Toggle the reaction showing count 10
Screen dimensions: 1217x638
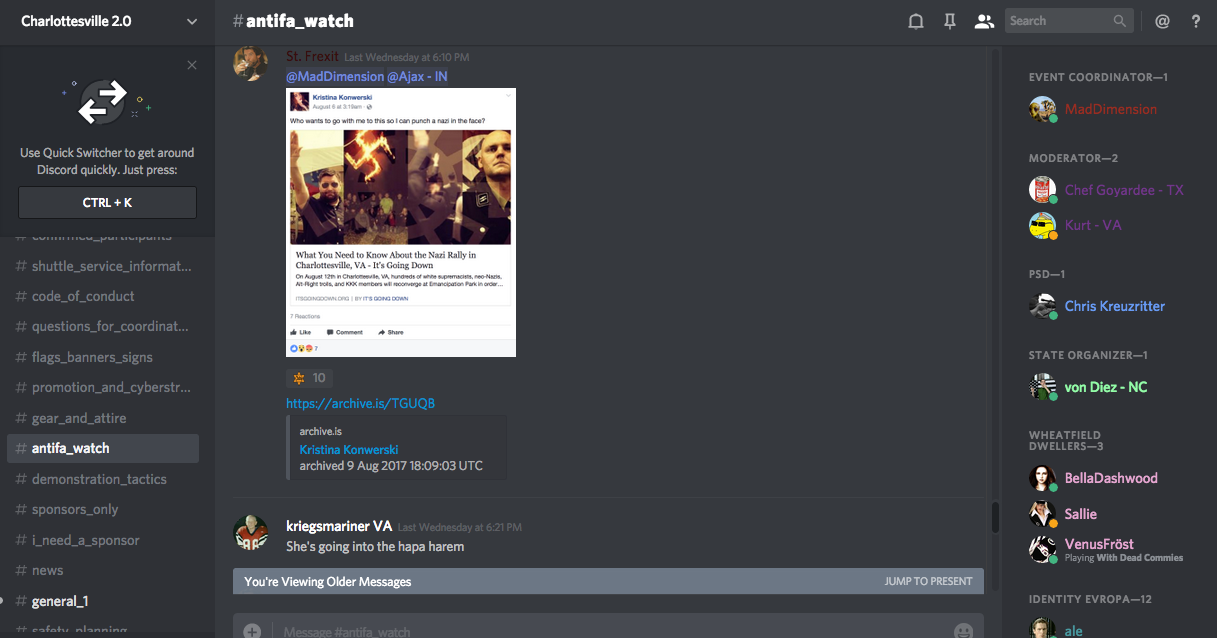pyautogui.click(x=309, y=378)
